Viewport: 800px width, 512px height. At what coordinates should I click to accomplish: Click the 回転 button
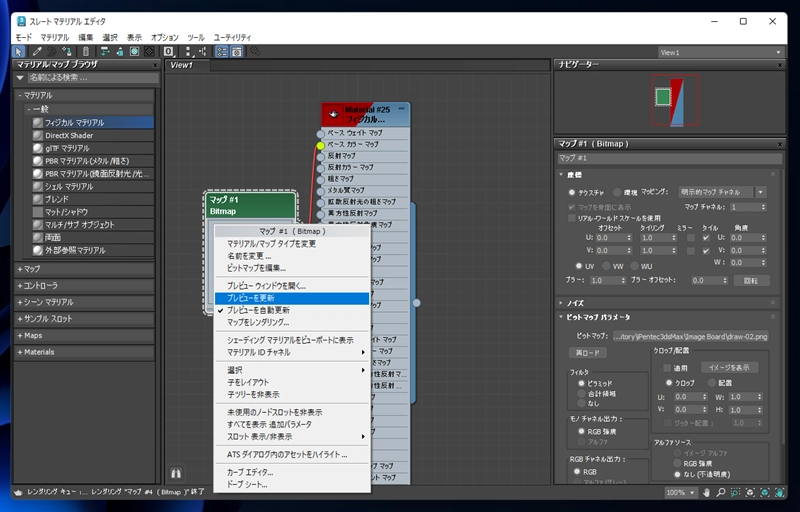pos(751,280)
